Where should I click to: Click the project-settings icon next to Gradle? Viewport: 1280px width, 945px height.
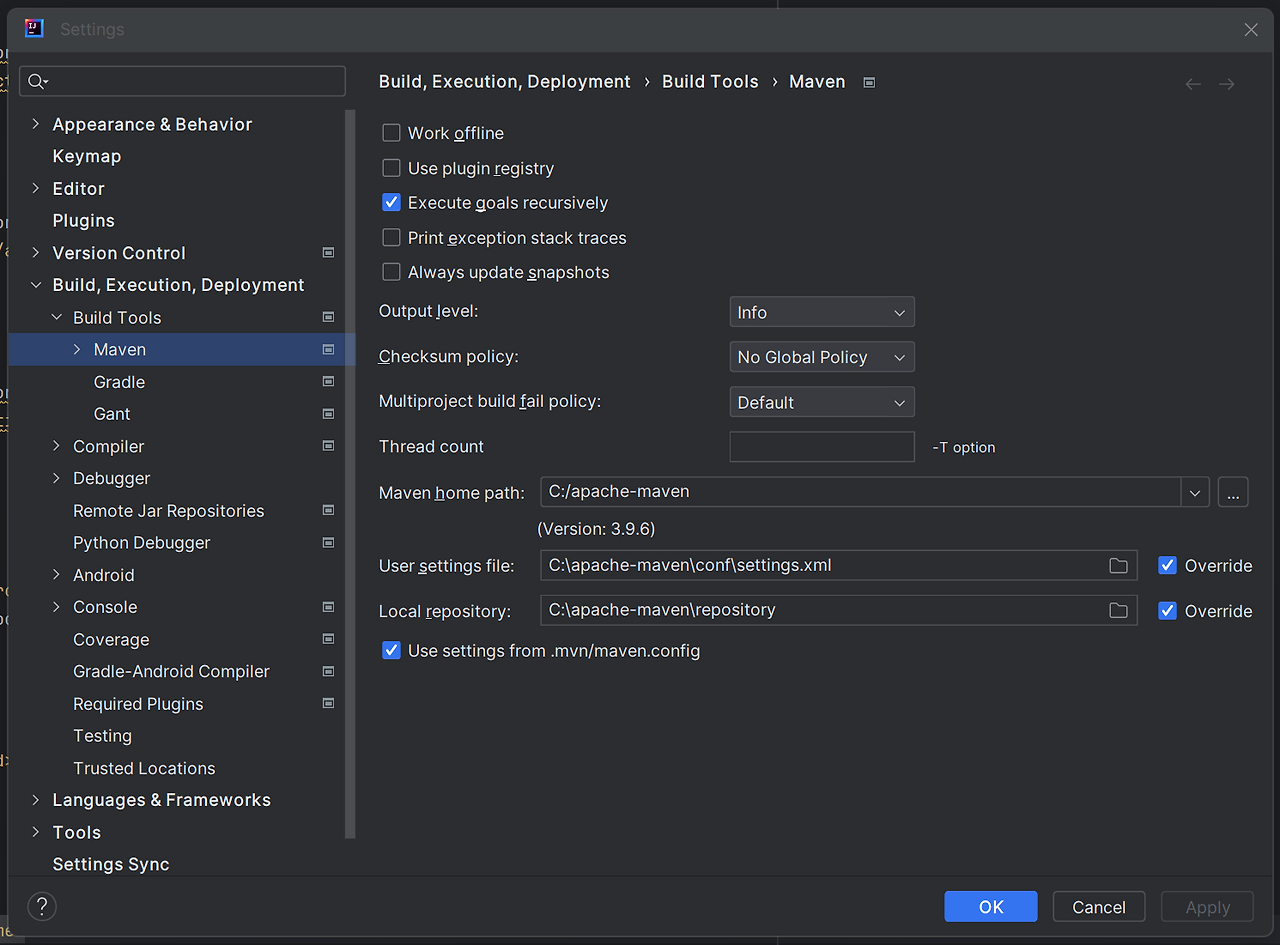[x=327, y=381]
